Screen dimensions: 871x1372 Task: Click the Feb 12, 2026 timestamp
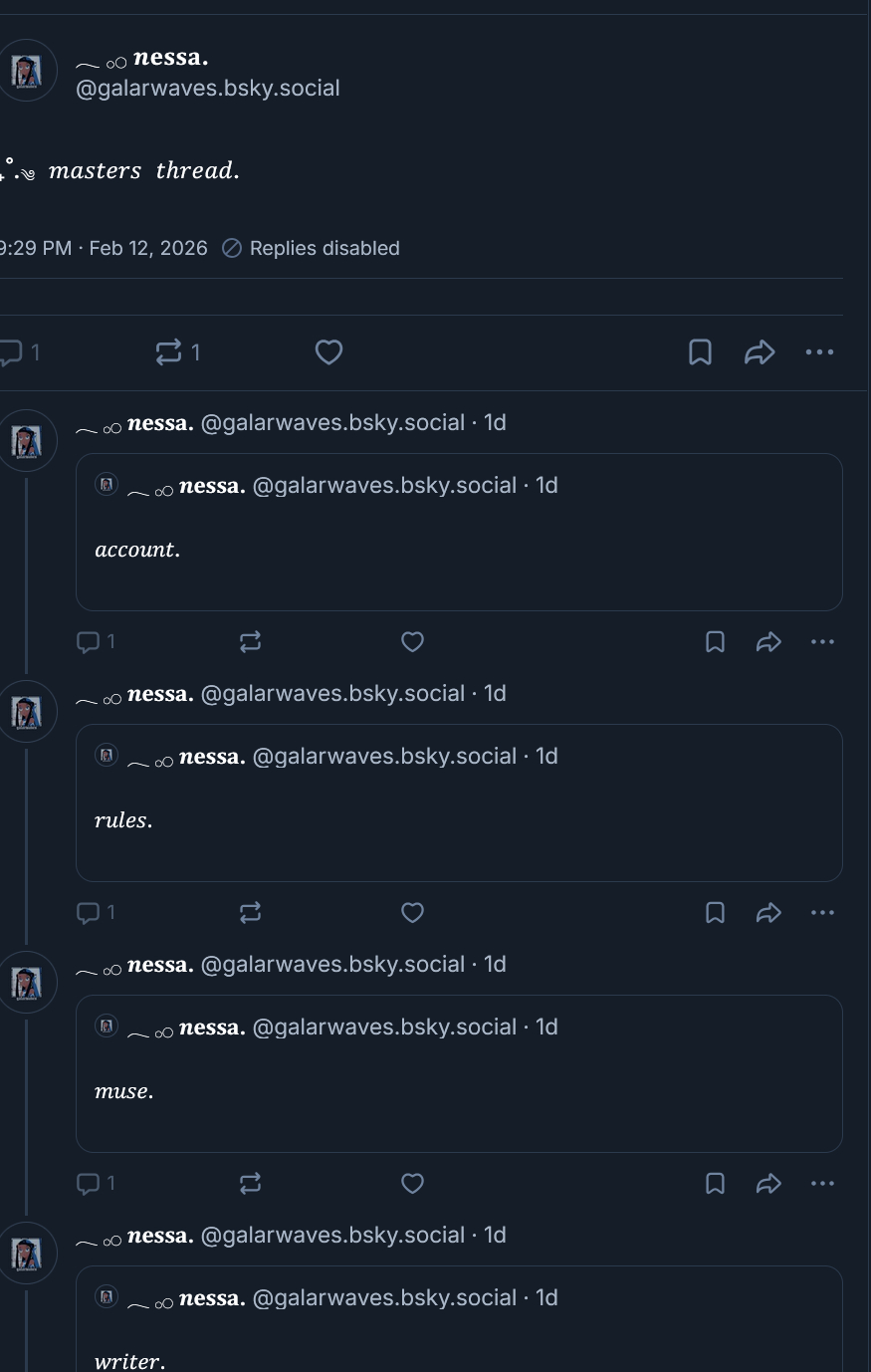(x=148, y=249)
